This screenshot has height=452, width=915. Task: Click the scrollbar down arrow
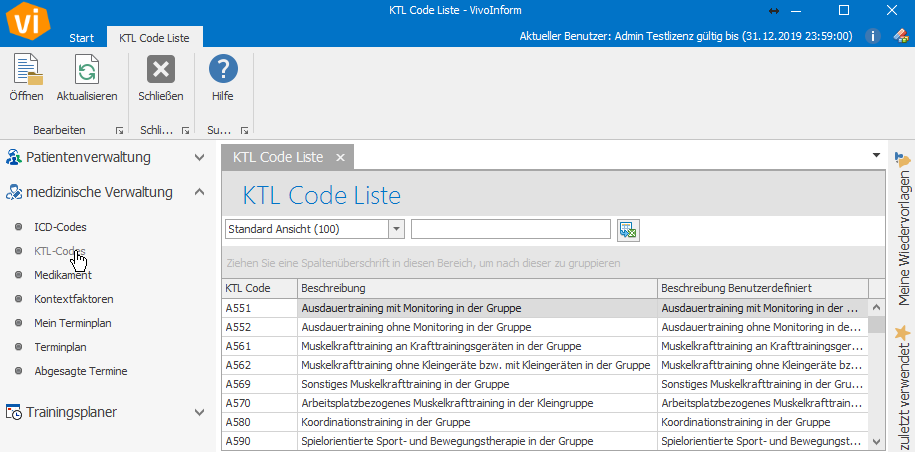(876, 442)
